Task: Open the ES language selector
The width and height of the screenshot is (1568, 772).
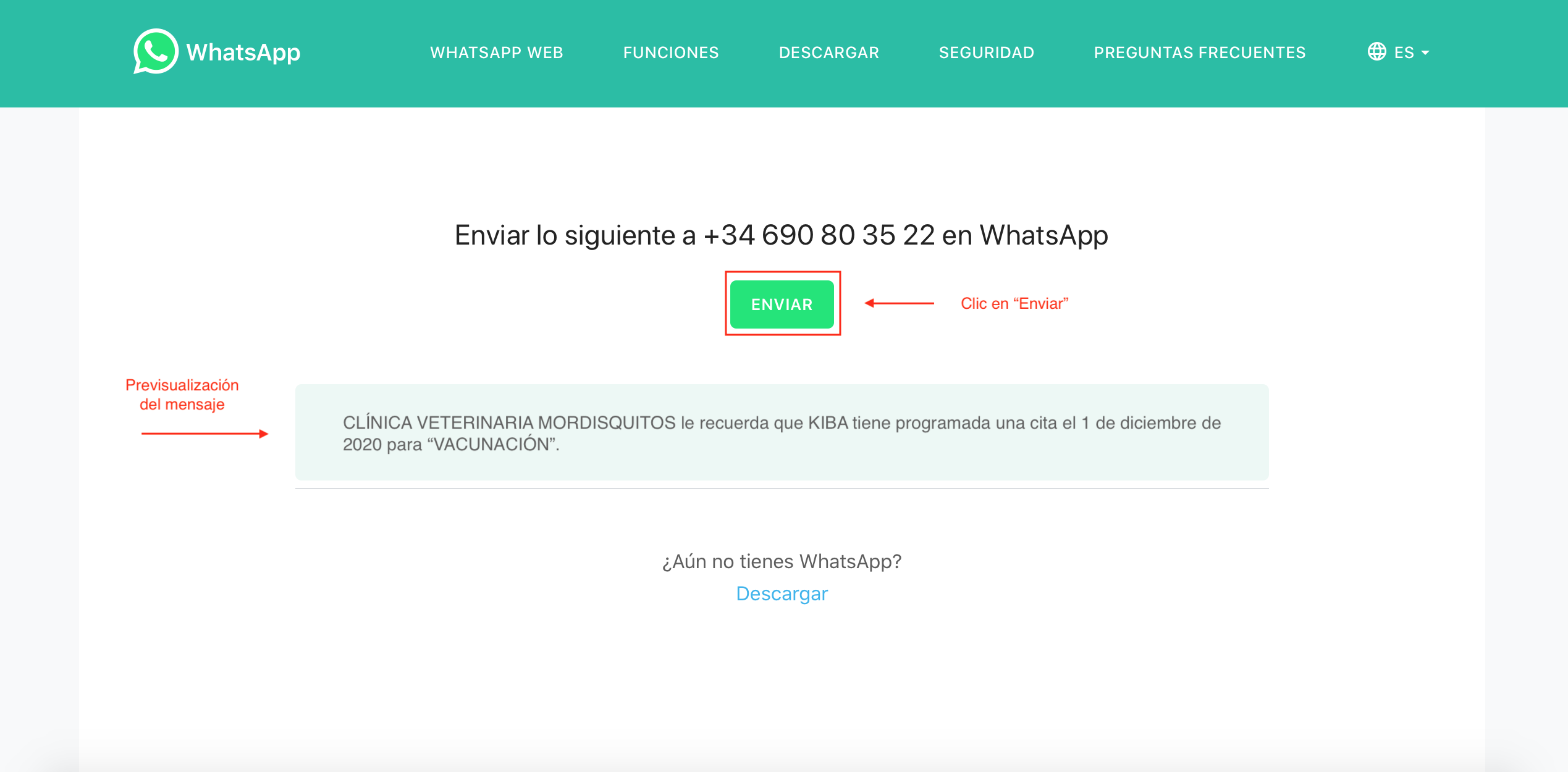Action: click(x=1399, y=52)
